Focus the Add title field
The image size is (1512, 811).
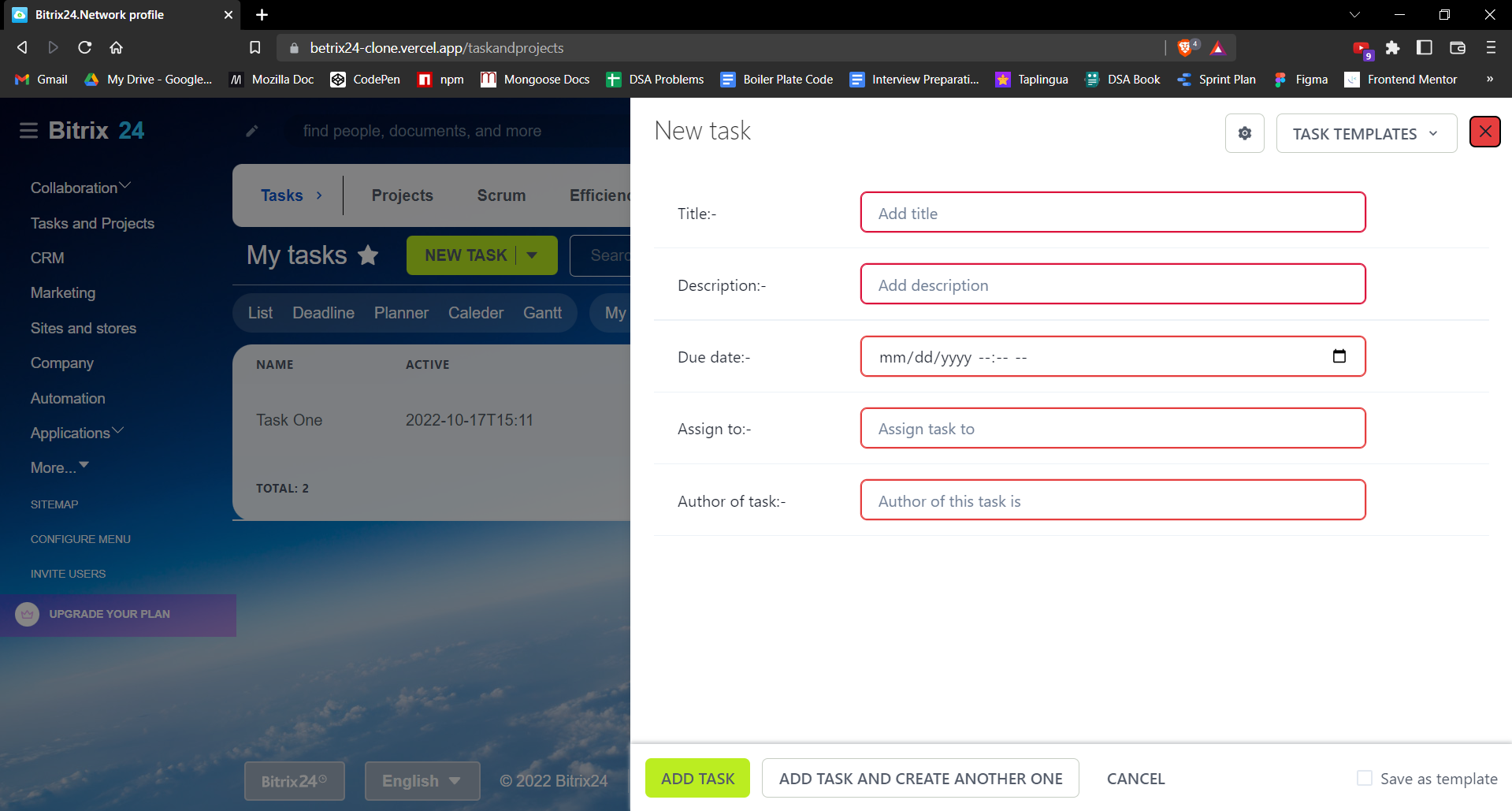point(1113,213)
